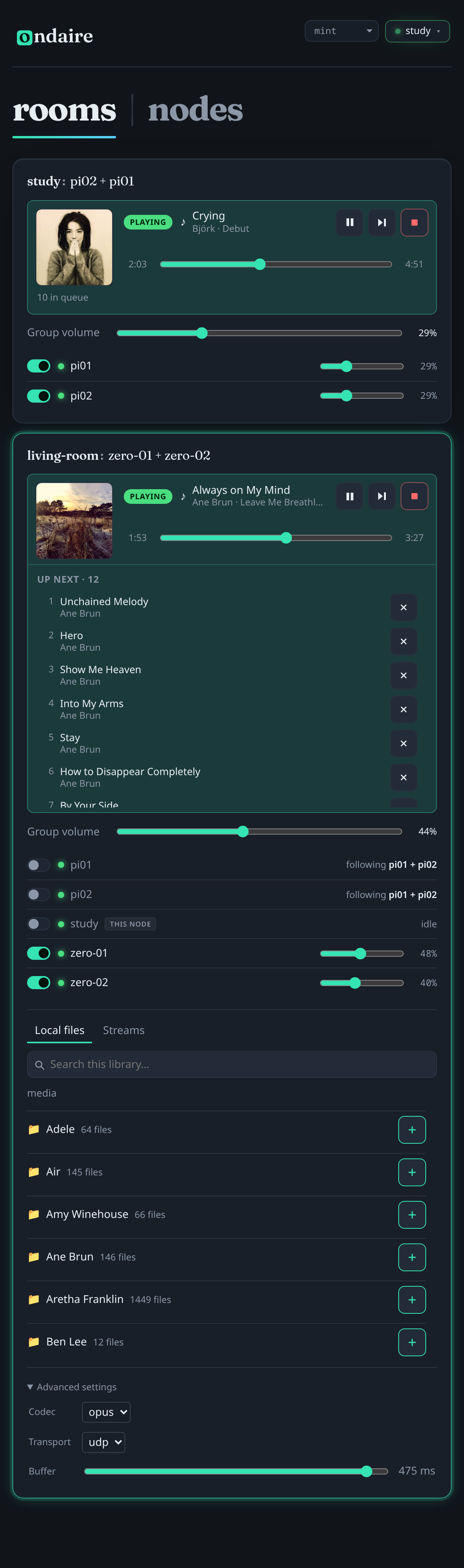Click the Ane Brun album cover thumbnail
Viewport: 464px width, 1568px height.
tap(74, 521)
